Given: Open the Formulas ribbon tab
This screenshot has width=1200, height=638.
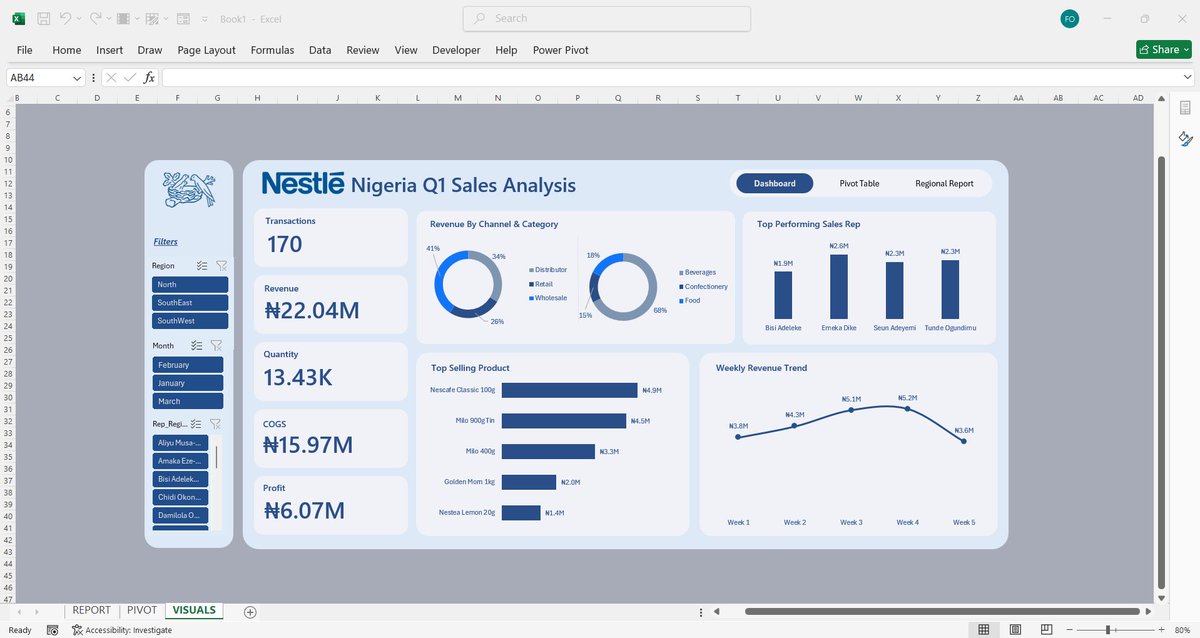Looking at the screenshot, I should (272, 50).
